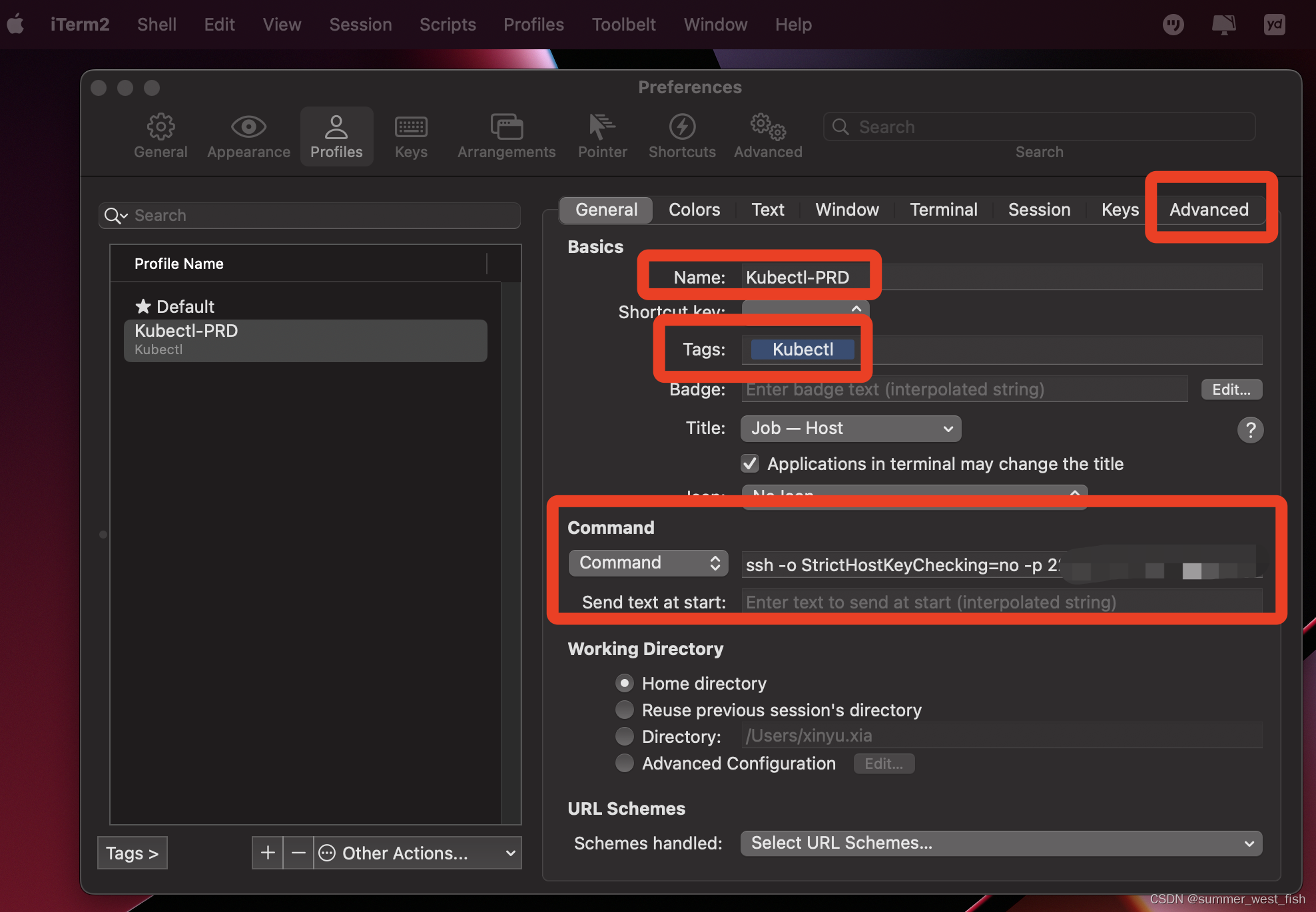The image size is (1316, 912).
Task: Switch to the Colors tab
Action: (x=694, y=210)
